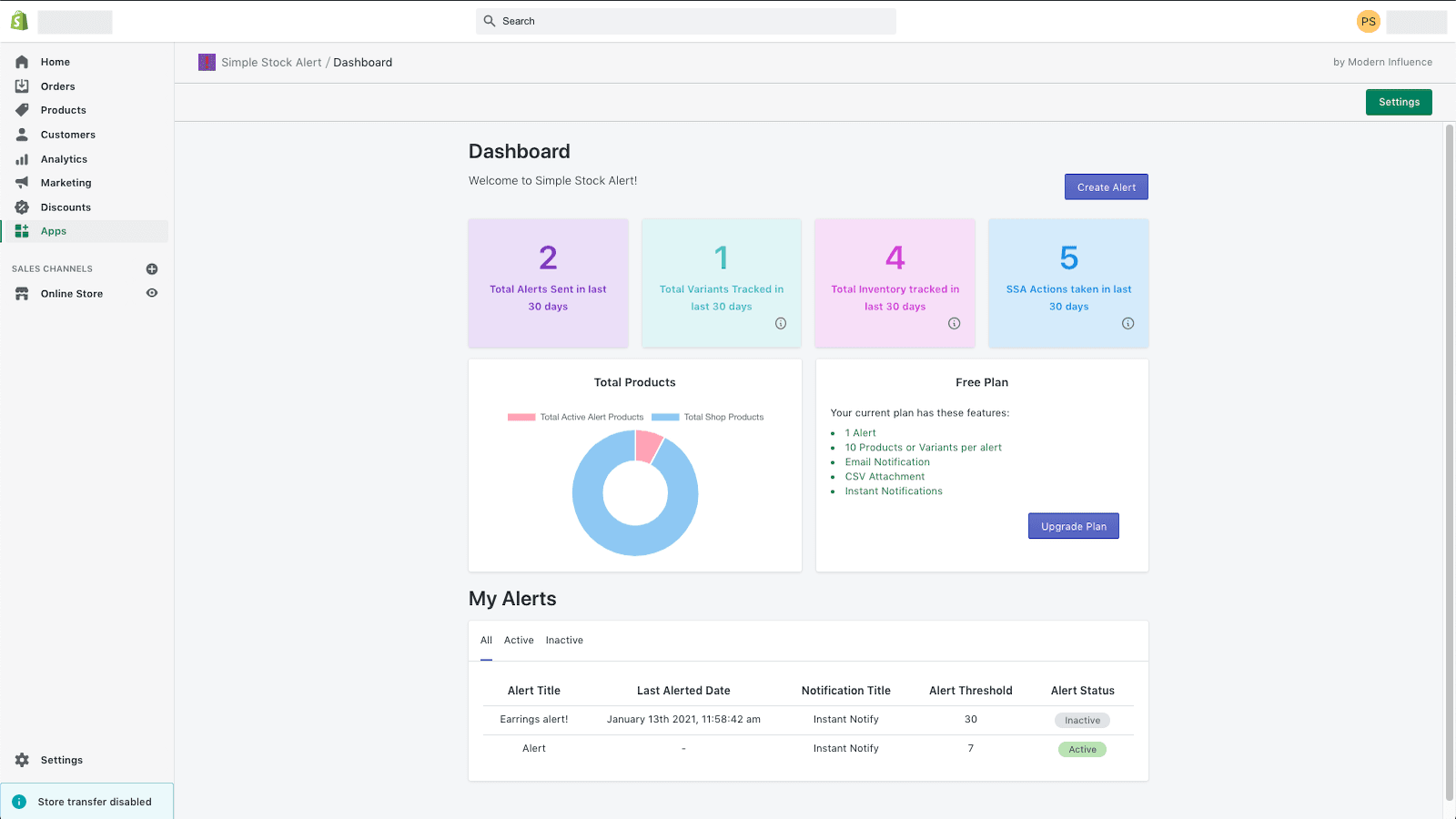Viewport: 1456px width, 819px height.
Task: Click the Email Notification plan feature link
Action: [887, 461]
